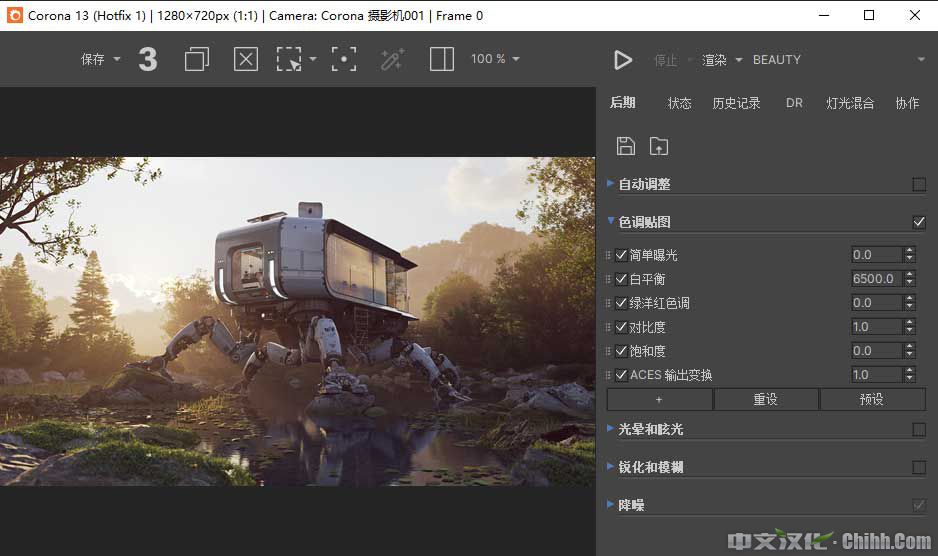Select the render region selection tool

point(290,60)
